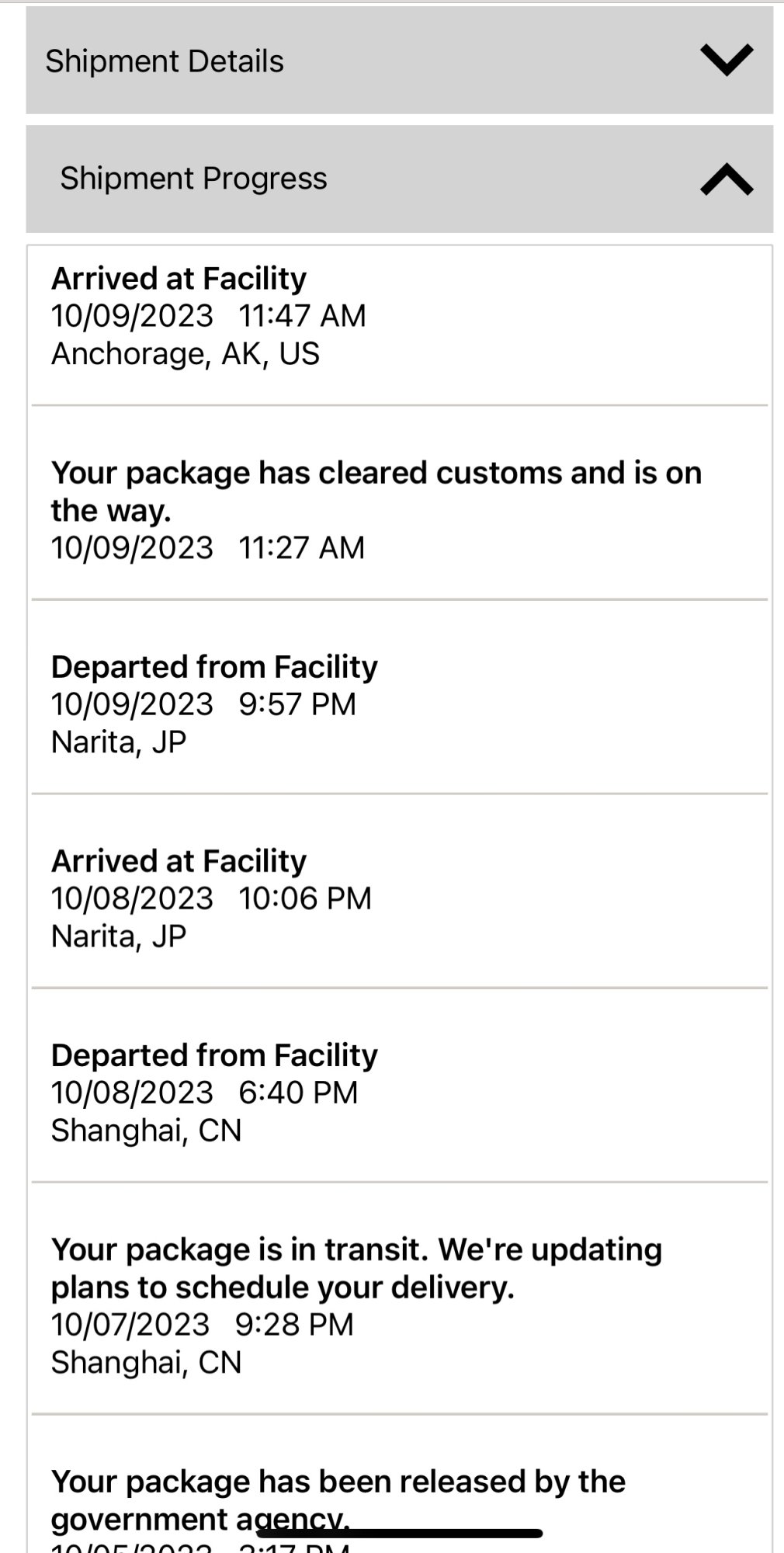Tap the 10:06 PM Narita arrival timestamp

point(305,898)
